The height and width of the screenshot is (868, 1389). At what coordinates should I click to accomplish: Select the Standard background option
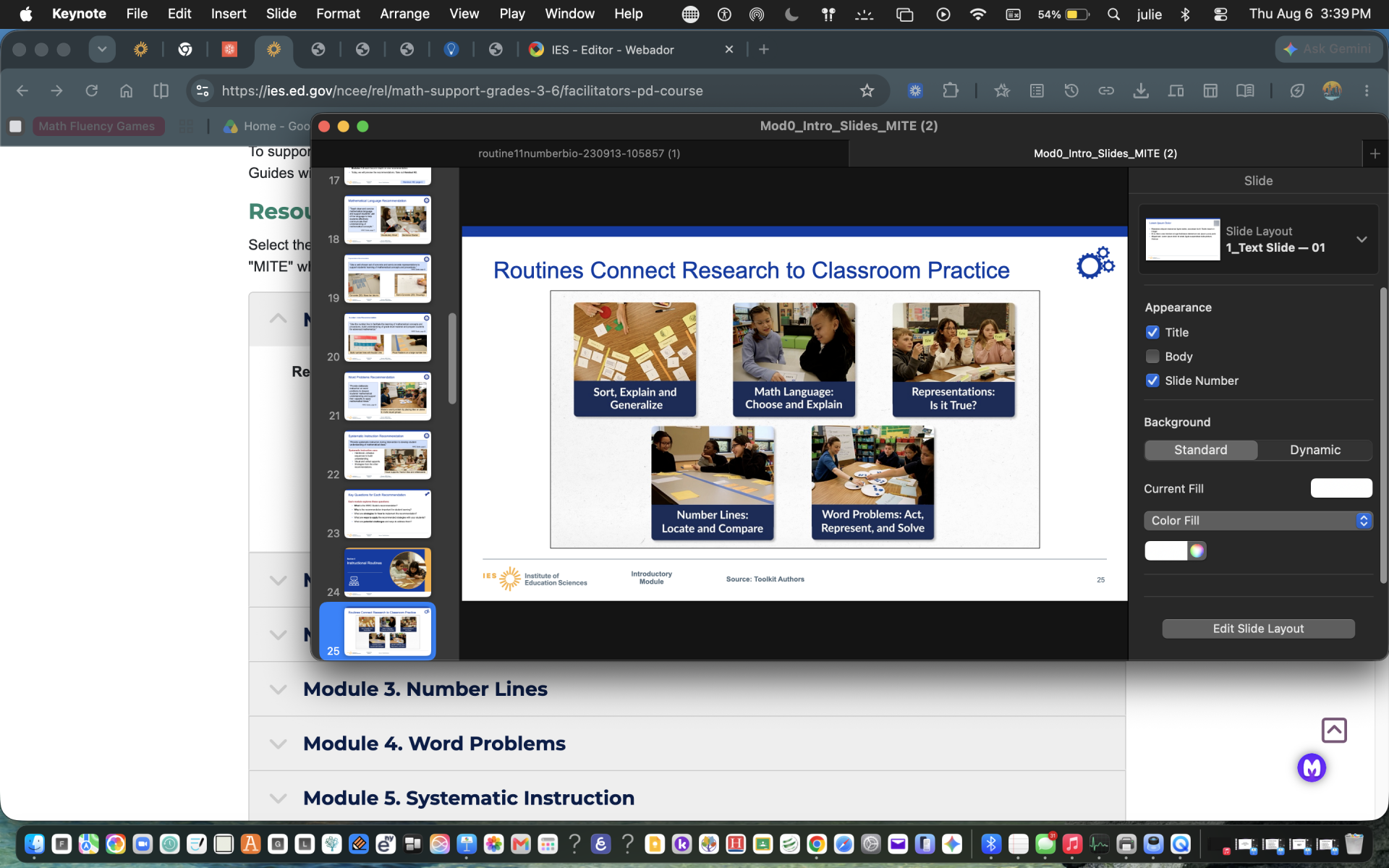tap(1200, 450)
